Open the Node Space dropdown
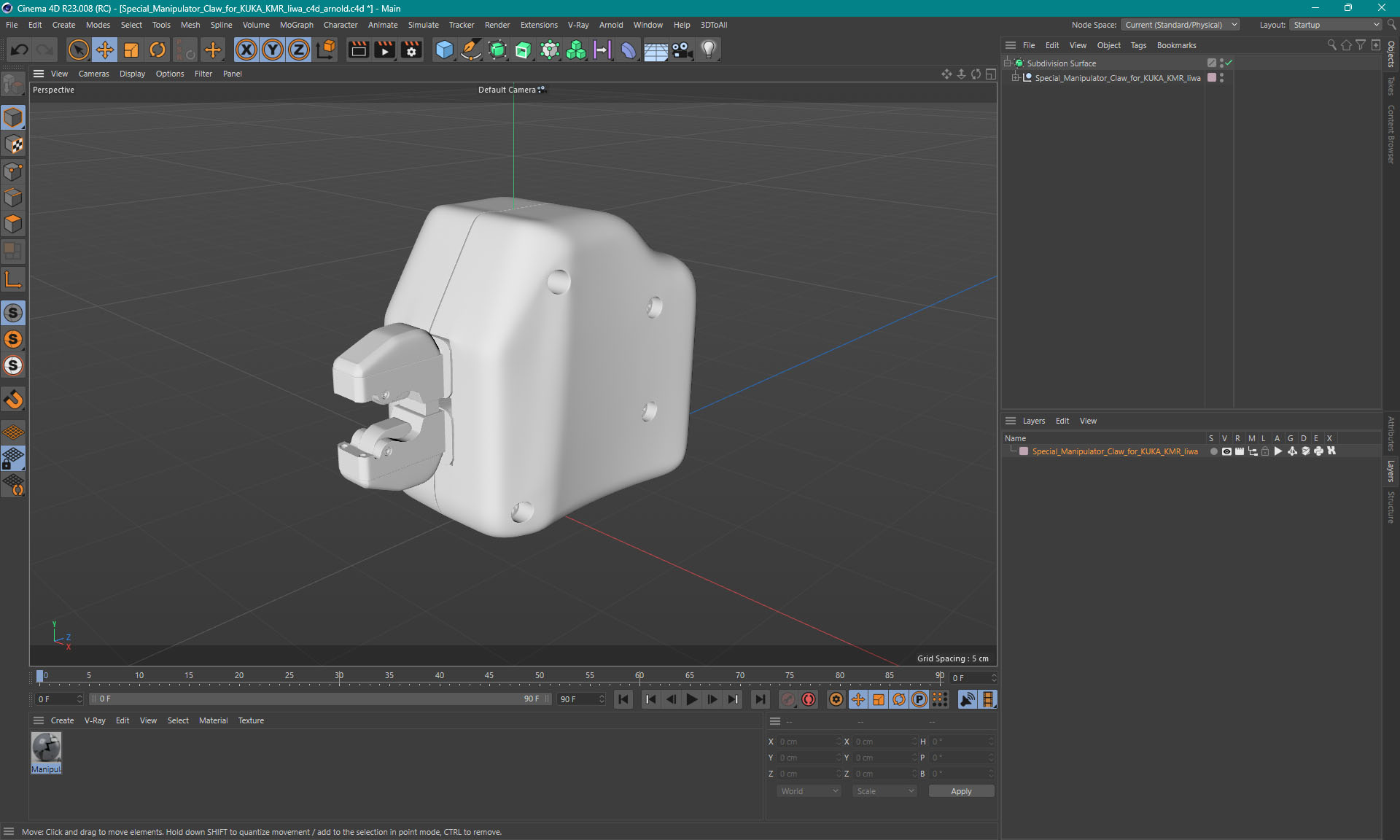 [1180, 25]
